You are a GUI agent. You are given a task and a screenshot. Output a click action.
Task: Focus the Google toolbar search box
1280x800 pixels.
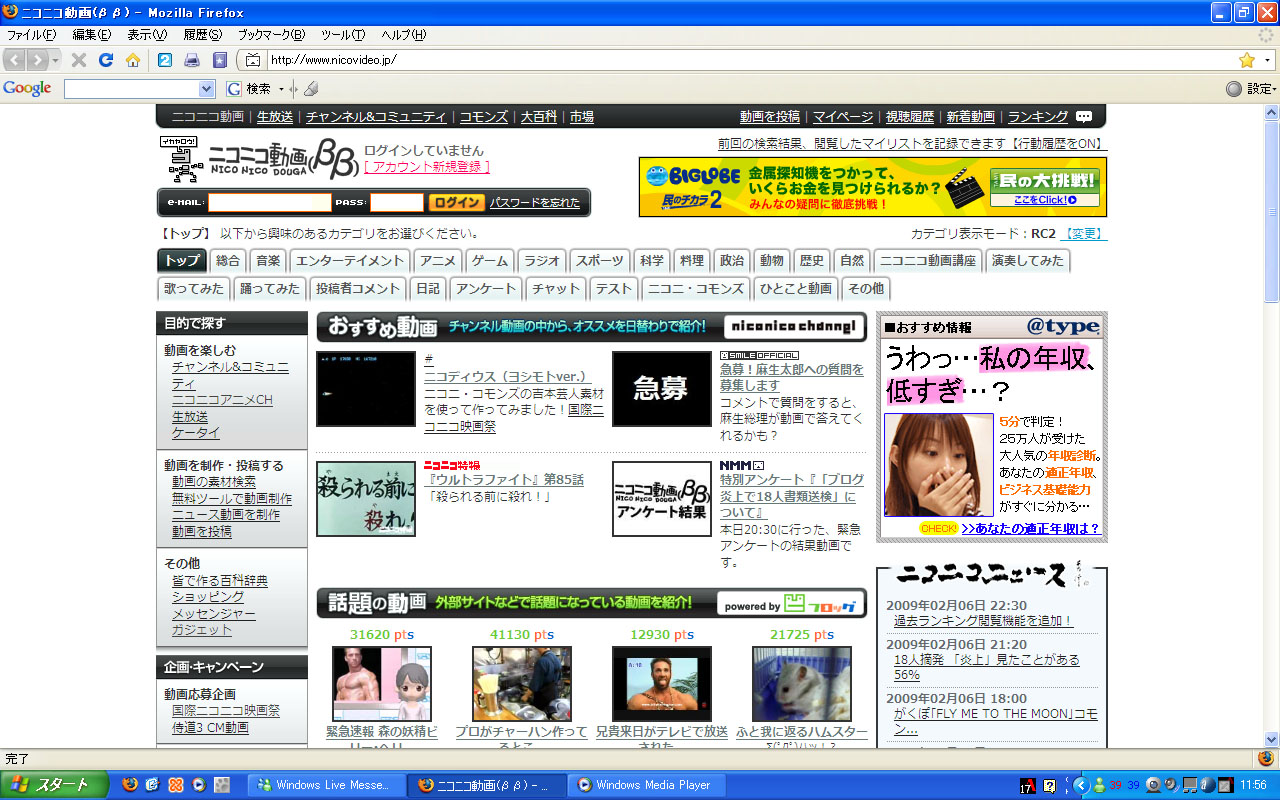point(132,89)
